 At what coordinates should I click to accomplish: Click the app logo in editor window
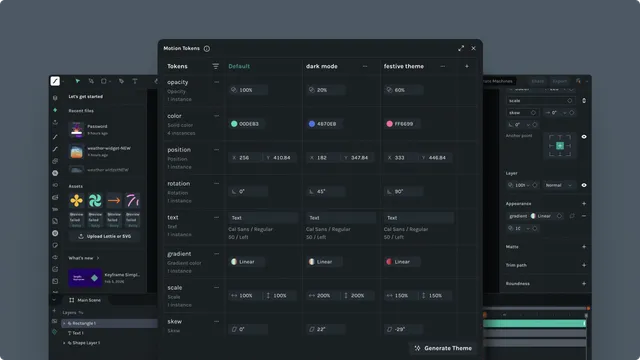coord(55,81)
